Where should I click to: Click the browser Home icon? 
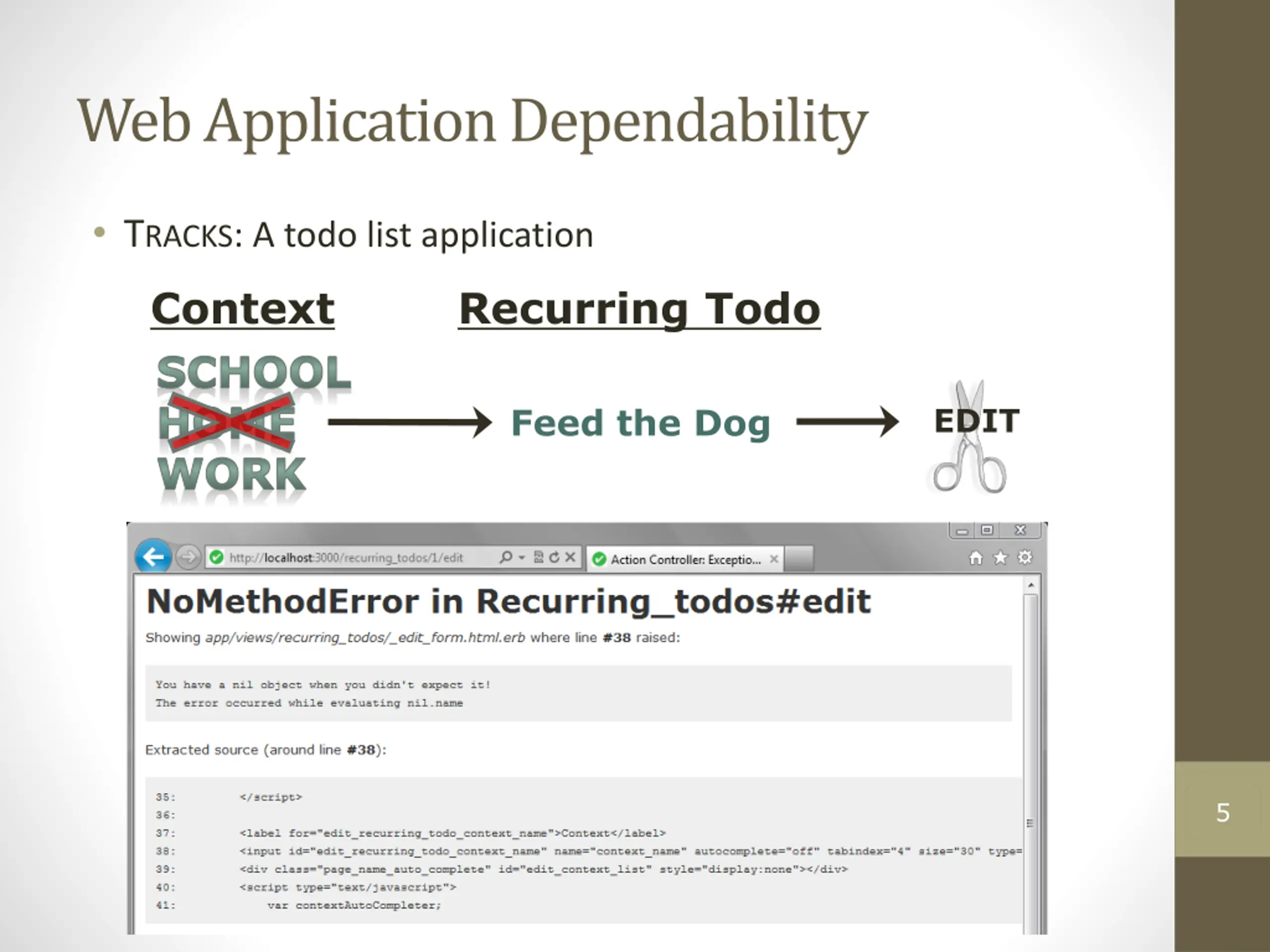click(976, 558)
